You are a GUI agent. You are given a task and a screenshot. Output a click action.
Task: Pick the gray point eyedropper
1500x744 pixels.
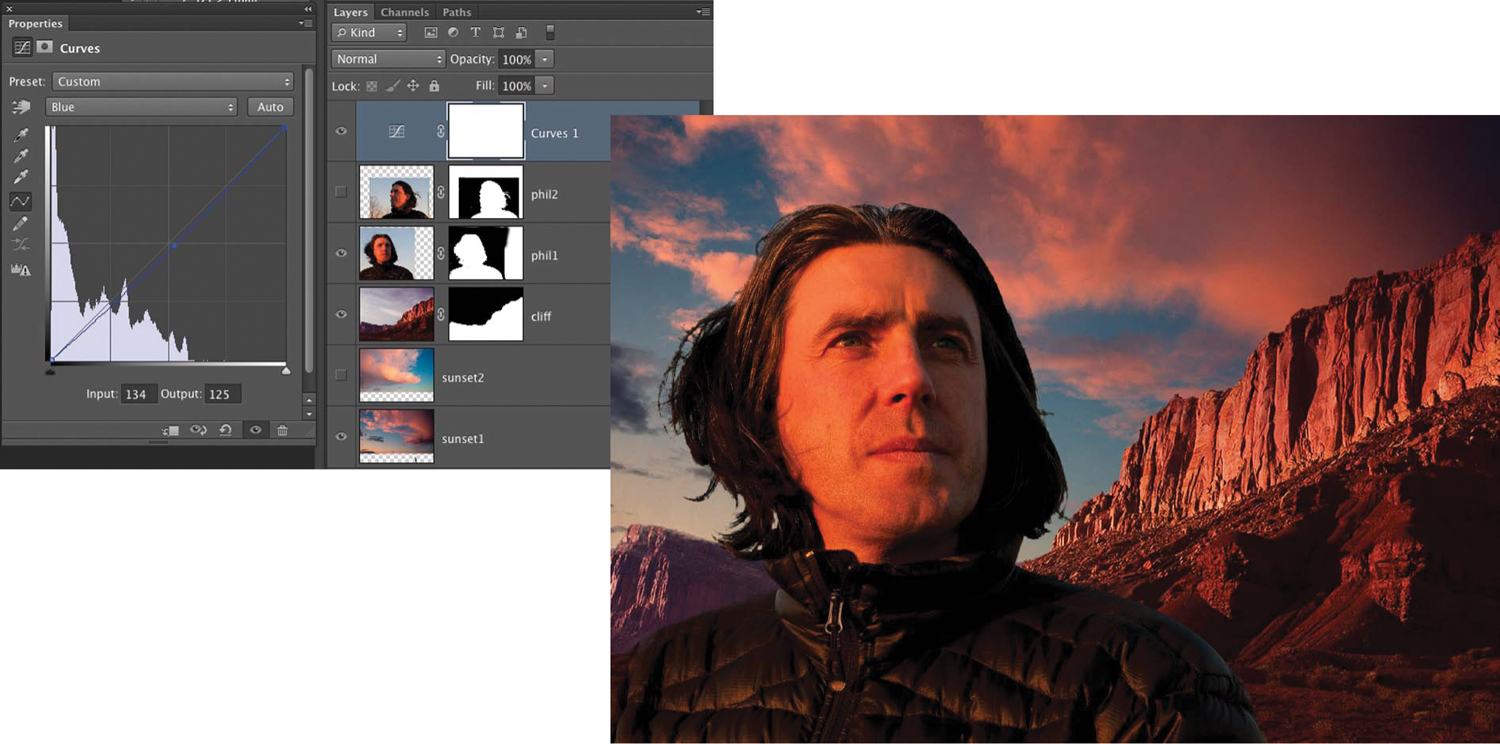(21, 156)
